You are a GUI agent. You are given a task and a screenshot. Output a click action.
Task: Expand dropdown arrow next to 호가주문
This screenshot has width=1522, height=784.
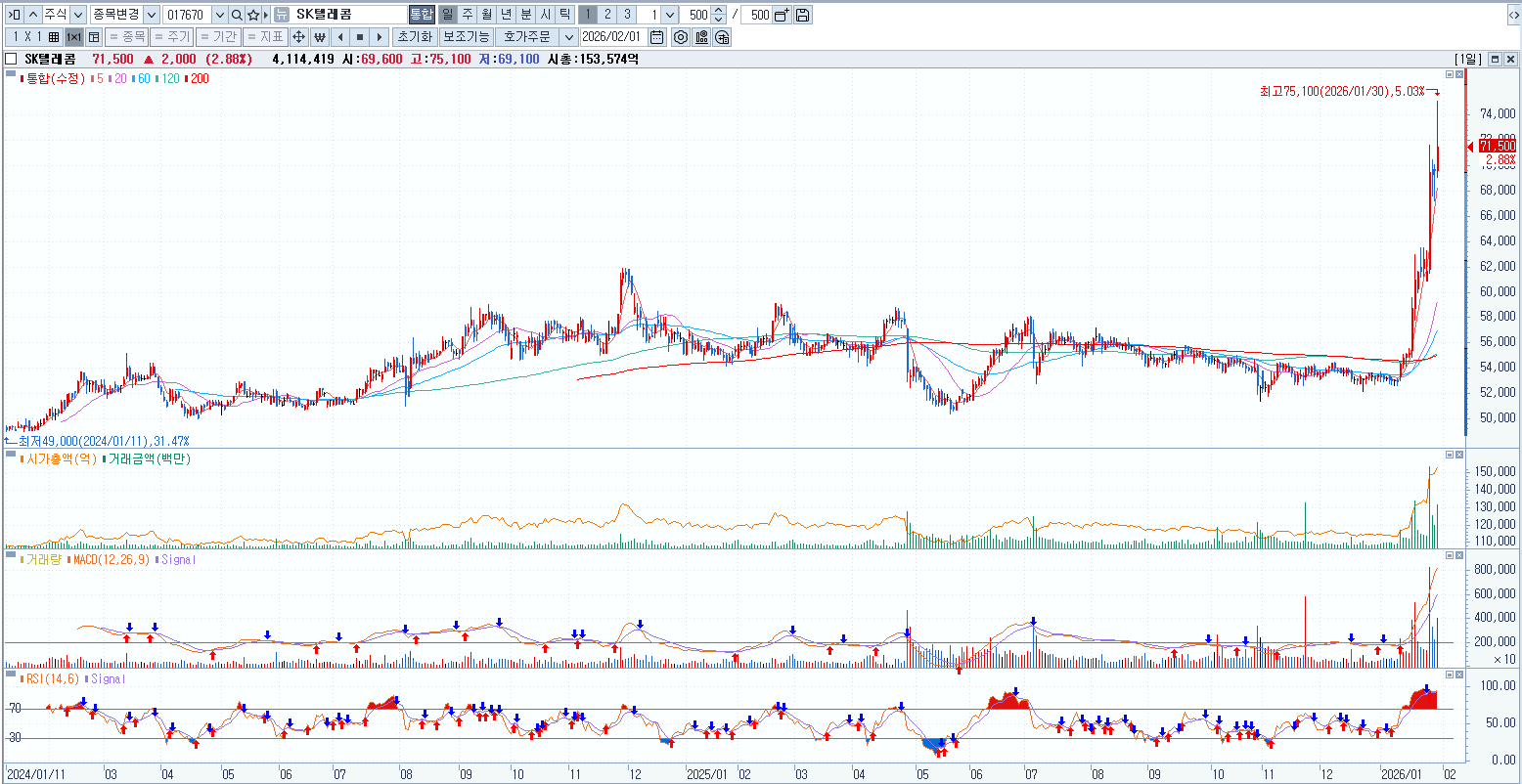567,37
